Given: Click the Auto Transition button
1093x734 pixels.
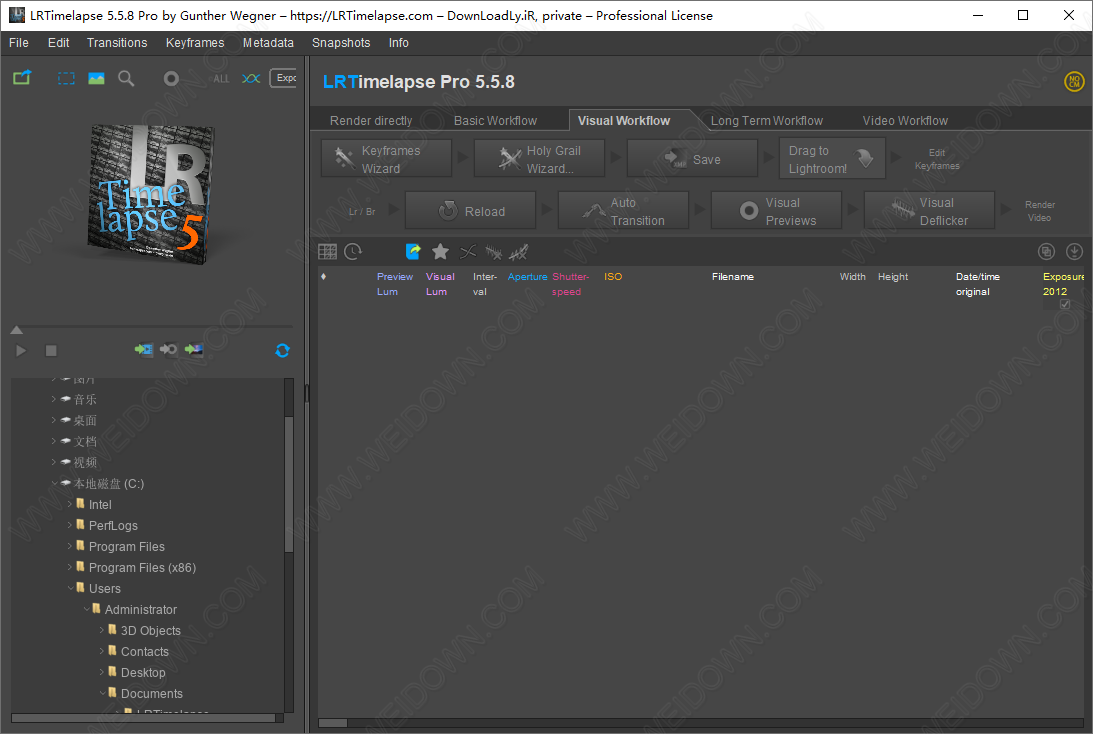Looking at the screenshot, I should point(624,211).
